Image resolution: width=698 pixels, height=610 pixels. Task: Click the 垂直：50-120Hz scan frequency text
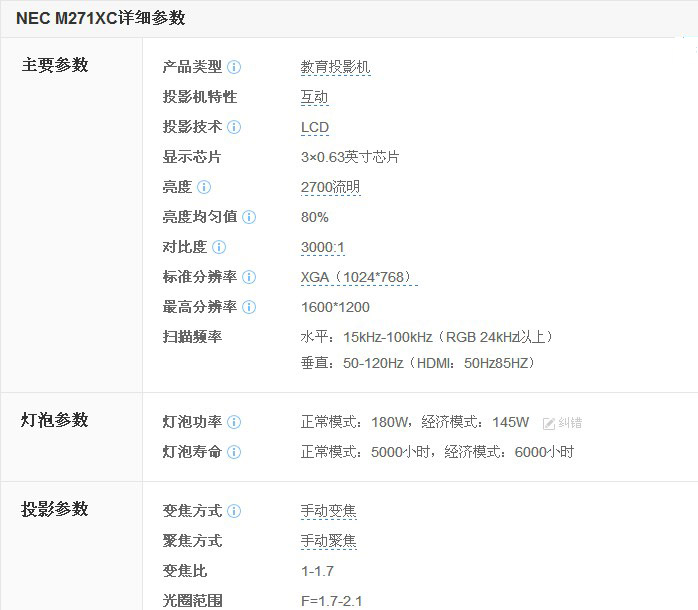click(x=418, y=363)
